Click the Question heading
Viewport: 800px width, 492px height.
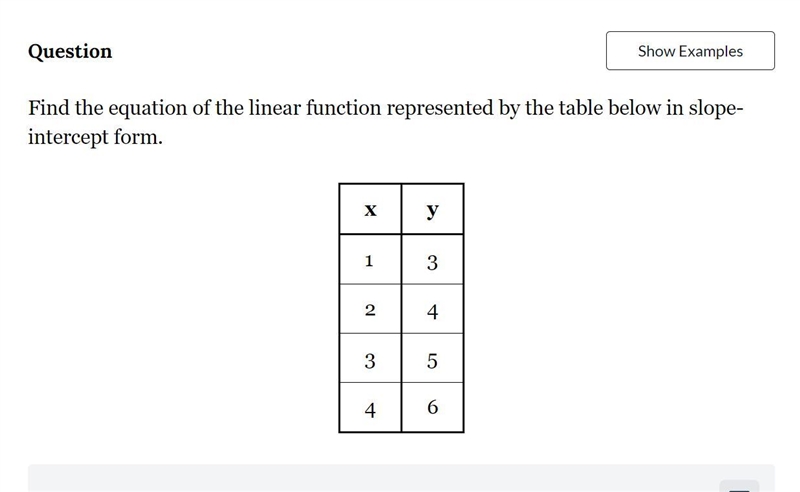point(70,52)
